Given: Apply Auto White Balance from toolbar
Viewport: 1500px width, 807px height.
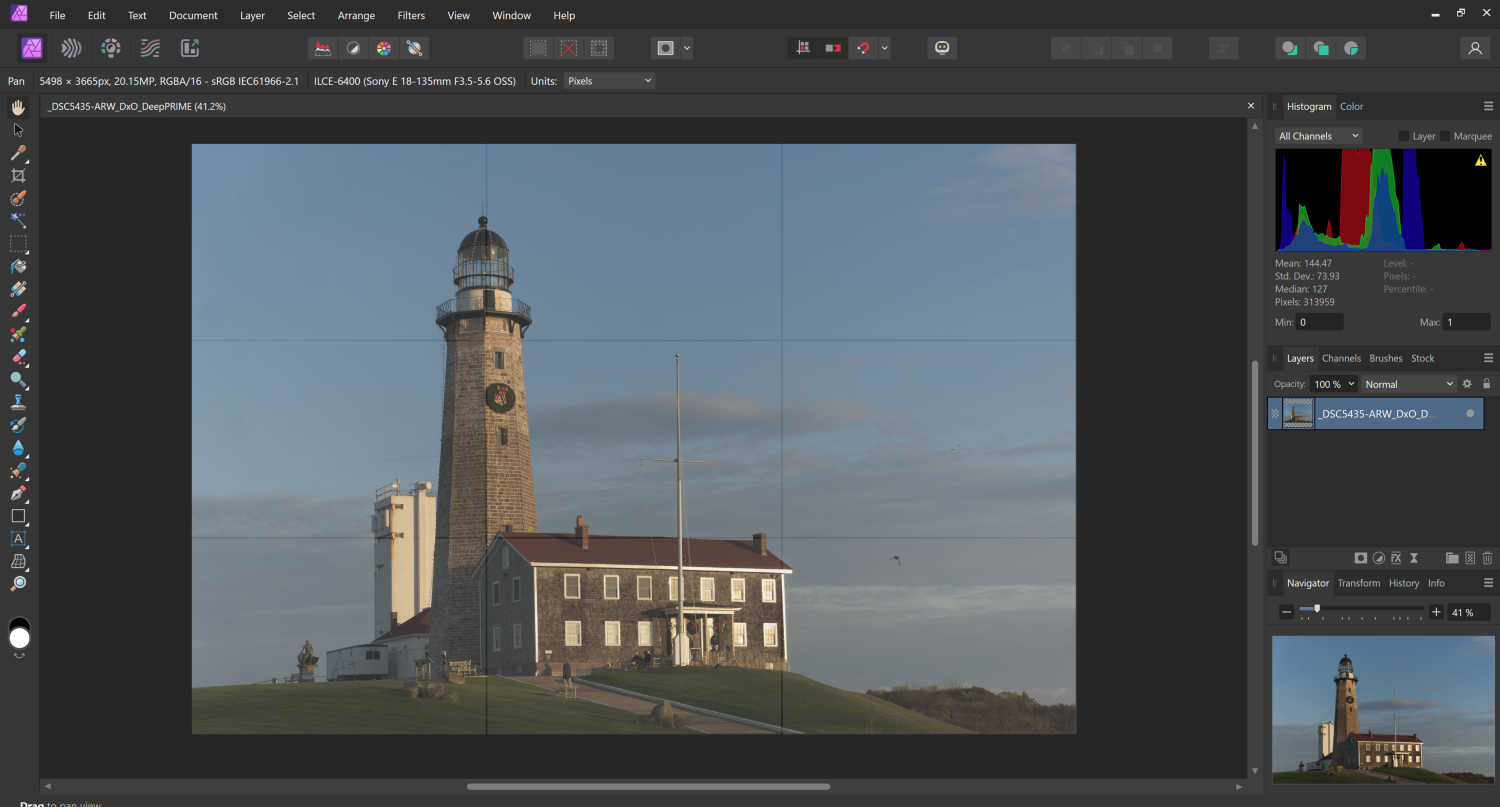Looking at the screenshot, I should (413, 48).
